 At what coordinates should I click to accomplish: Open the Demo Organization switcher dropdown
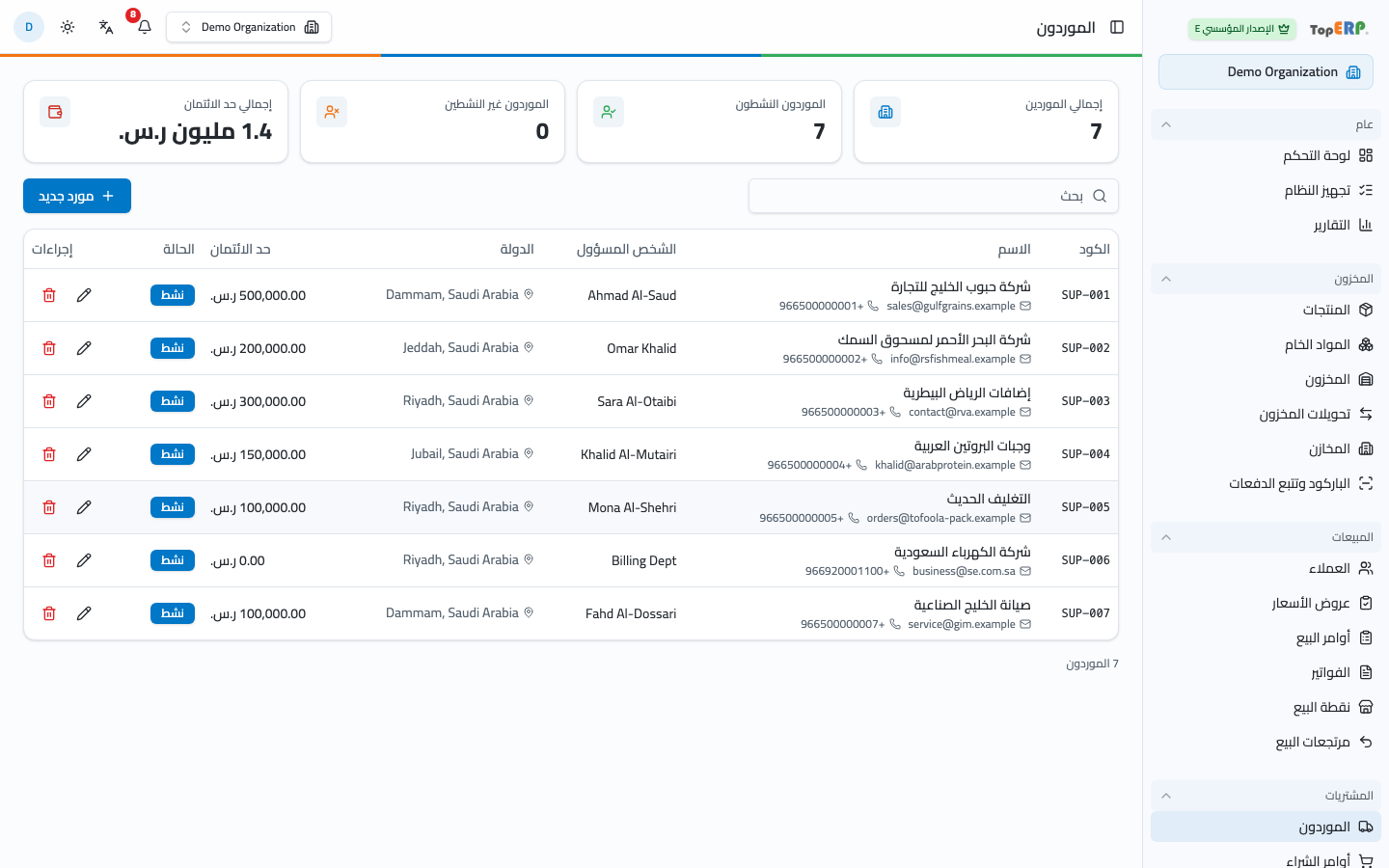[249, 27]
